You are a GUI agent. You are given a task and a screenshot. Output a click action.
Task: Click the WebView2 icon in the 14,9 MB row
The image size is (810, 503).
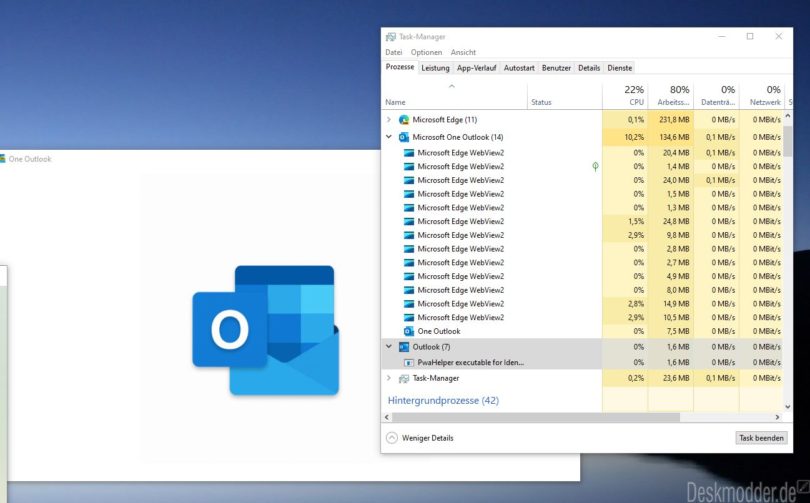tap(409, 304)
